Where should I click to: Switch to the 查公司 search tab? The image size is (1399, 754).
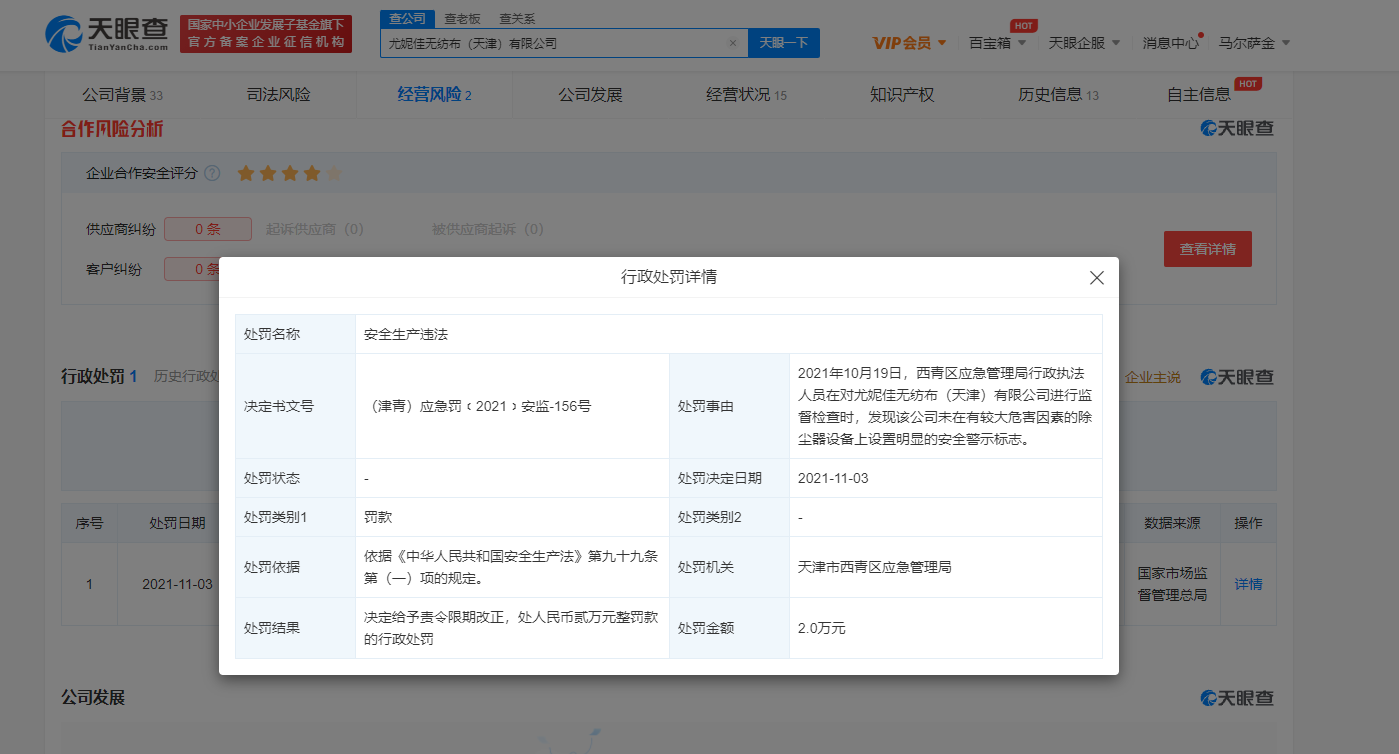pyautogui.click(x=407, y=18)
